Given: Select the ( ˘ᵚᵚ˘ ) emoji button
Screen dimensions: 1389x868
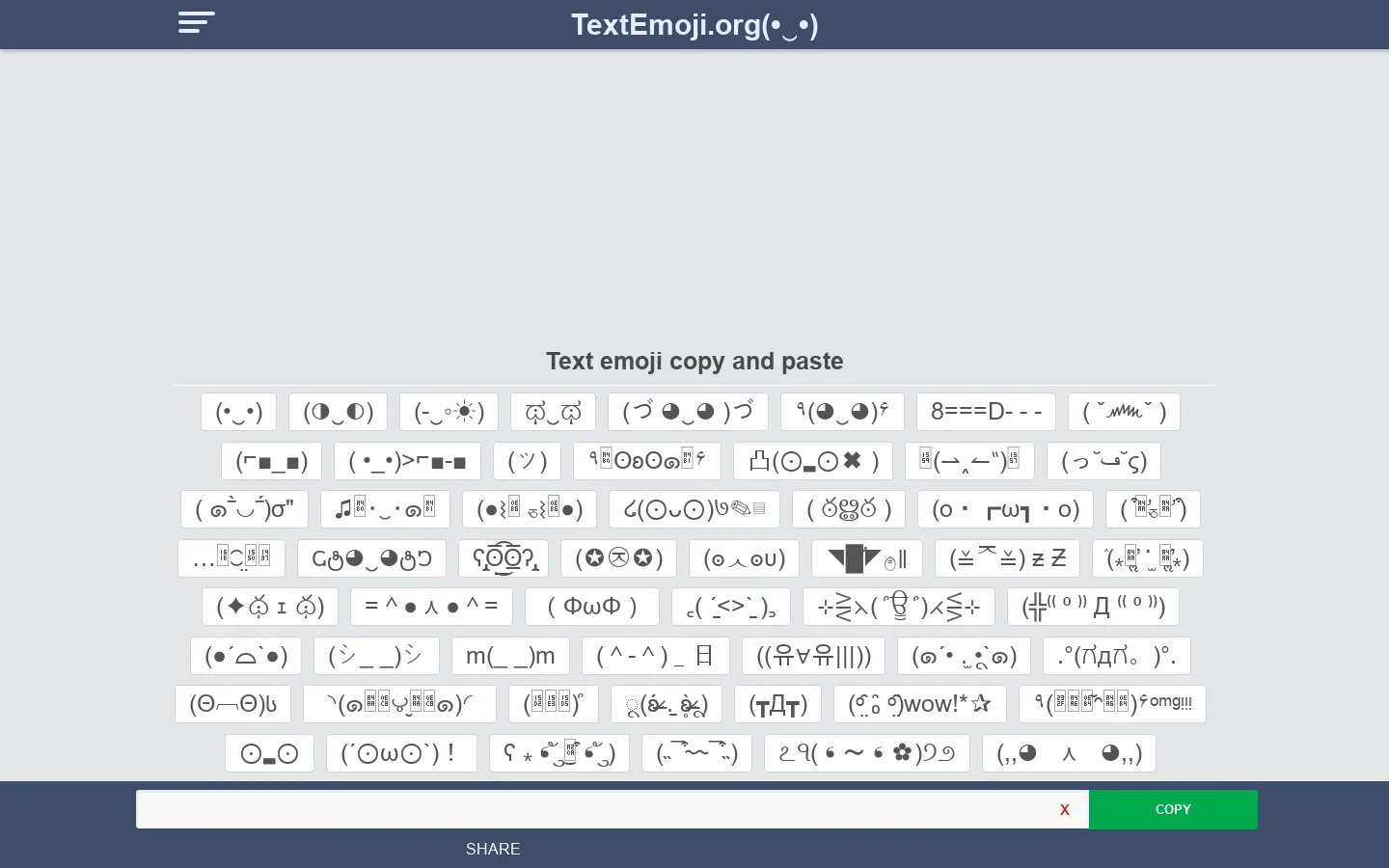Looking at the screenshot, I should [x=1125, y=412].
